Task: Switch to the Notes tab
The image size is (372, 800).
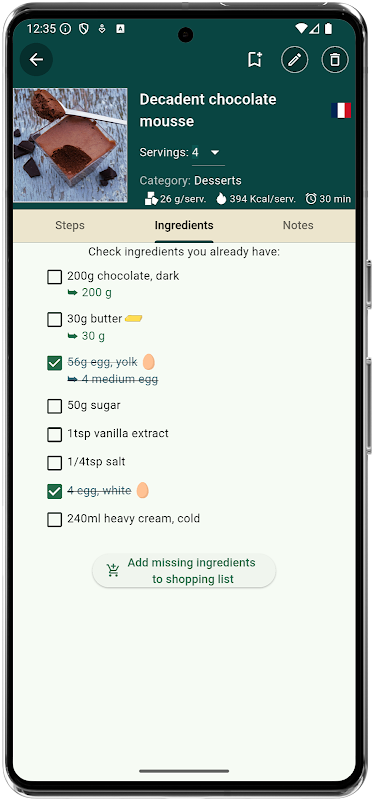Action: (x=298, y=225)
